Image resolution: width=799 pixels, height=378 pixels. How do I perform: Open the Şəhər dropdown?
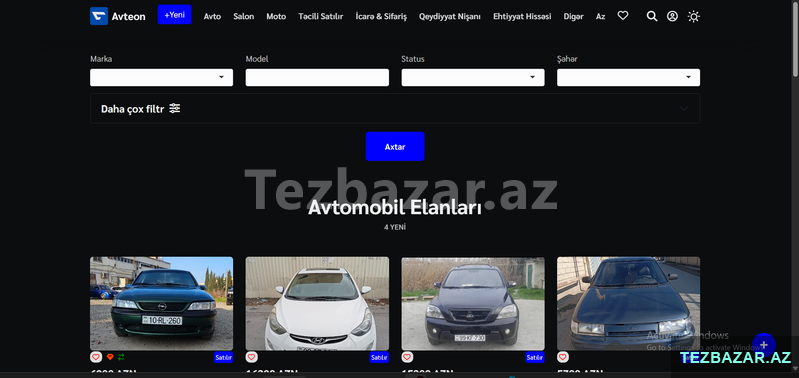coord(628,77)
